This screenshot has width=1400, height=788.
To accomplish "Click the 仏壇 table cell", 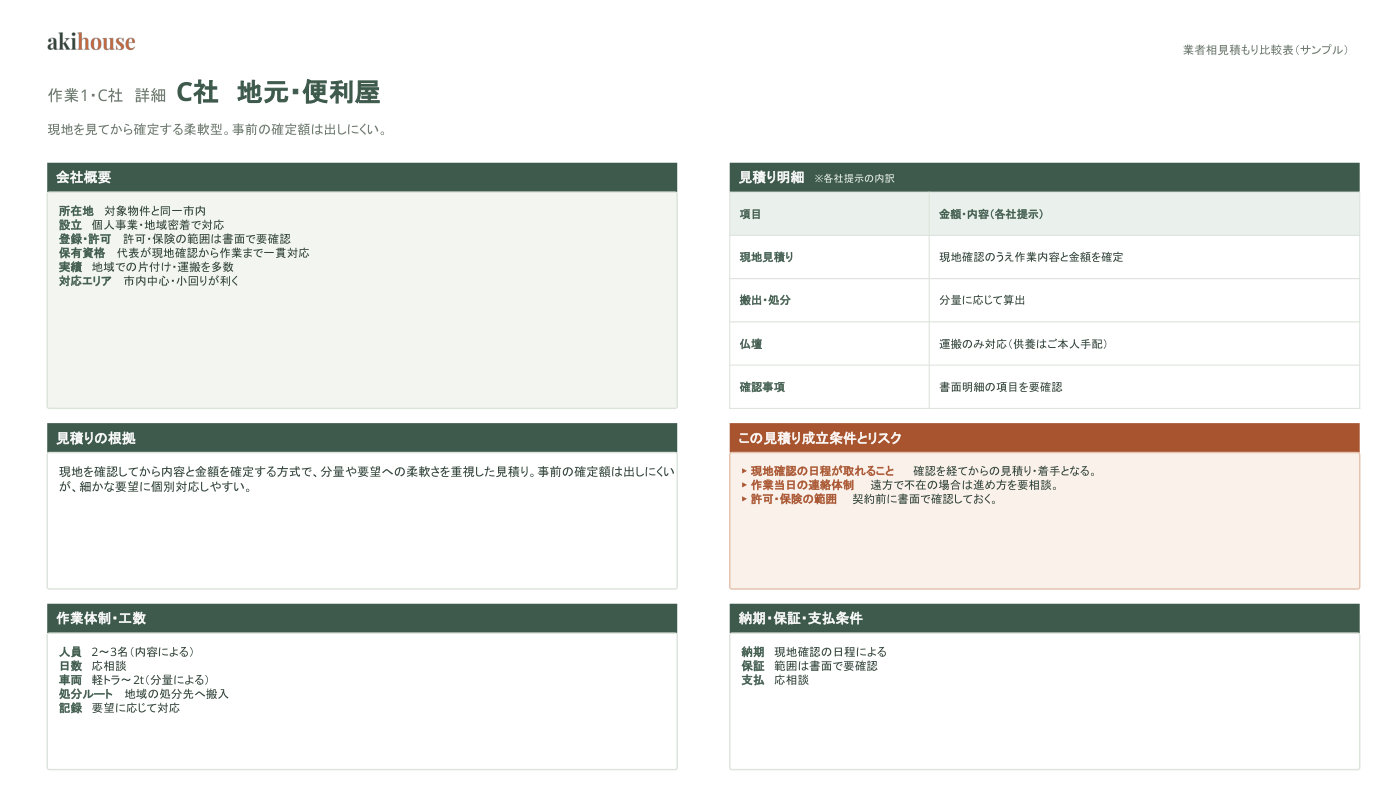I will (x=829, y=344).
